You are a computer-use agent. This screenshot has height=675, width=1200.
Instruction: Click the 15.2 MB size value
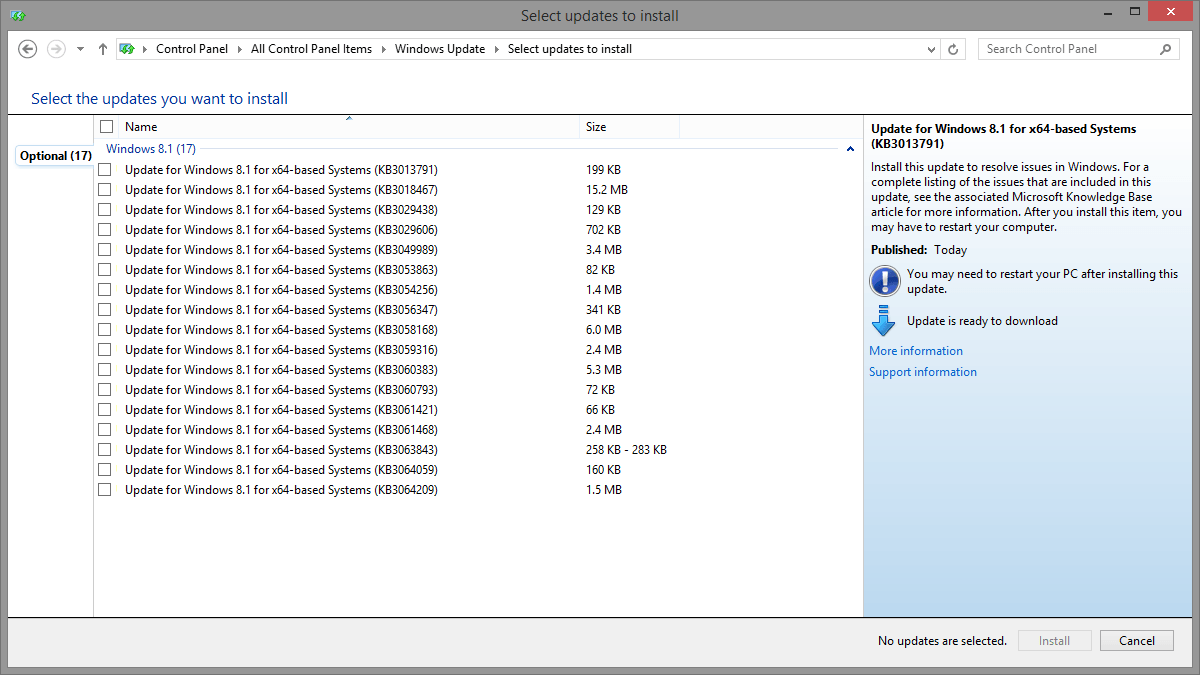[607, 190]
